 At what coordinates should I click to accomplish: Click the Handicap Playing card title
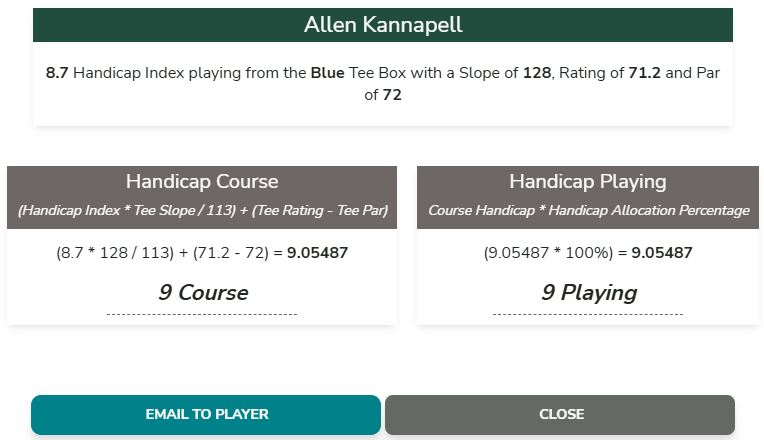pos(588,182)
